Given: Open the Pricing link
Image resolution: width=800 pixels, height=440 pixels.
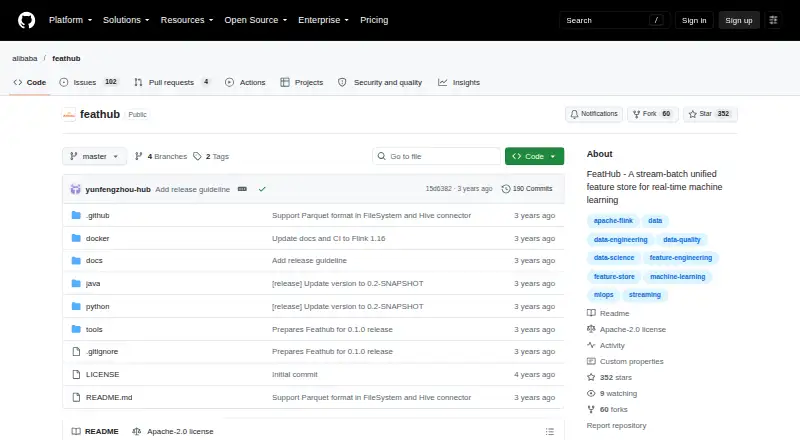Looking at the screenshot, I should [374, 20].
